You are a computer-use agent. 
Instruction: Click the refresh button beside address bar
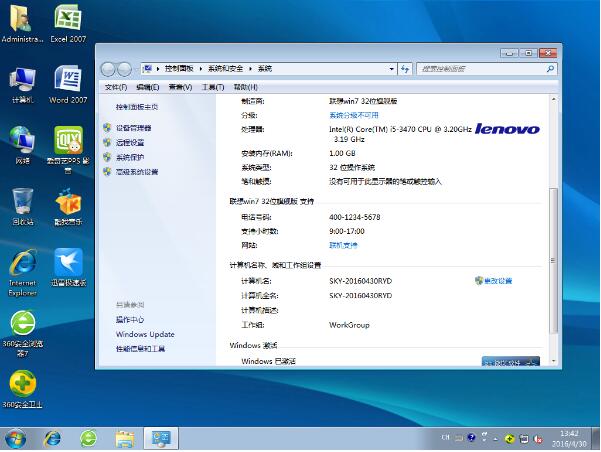coord(405,69)
